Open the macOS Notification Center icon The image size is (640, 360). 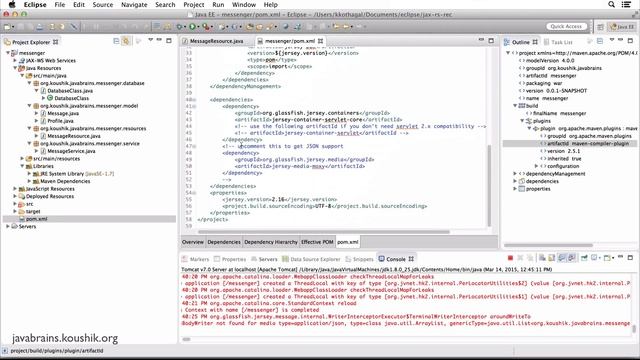(x=626, y=4)
